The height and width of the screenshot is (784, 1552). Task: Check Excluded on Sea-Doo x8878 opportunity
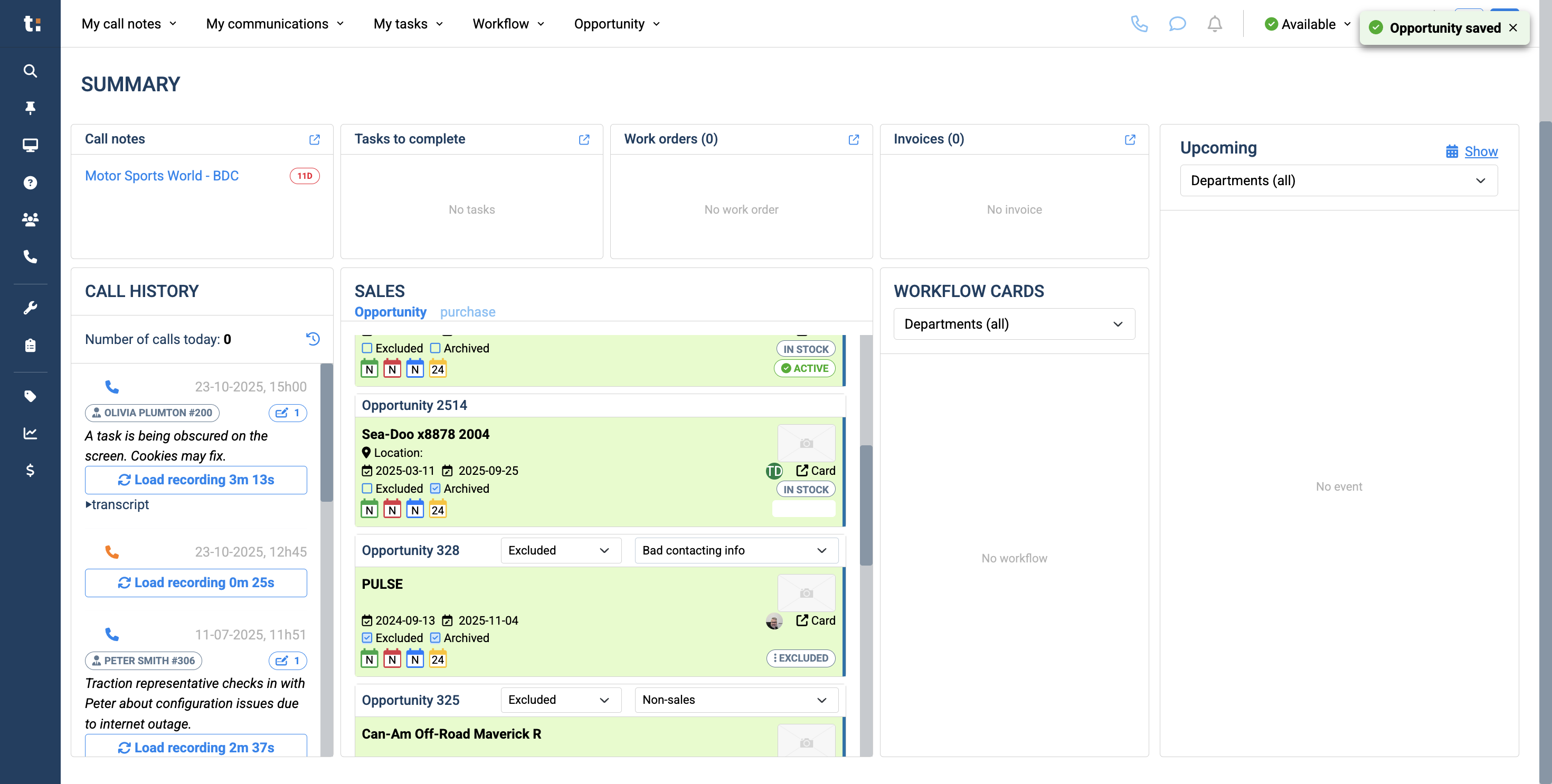tap(367, 489)
